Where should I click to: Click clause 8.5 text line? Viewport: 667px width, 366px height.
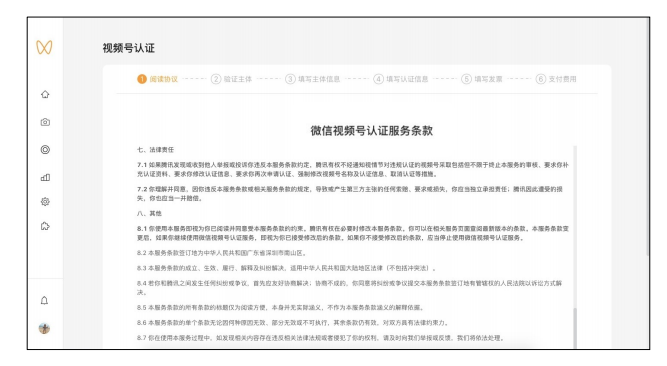[x=281, y=307]
